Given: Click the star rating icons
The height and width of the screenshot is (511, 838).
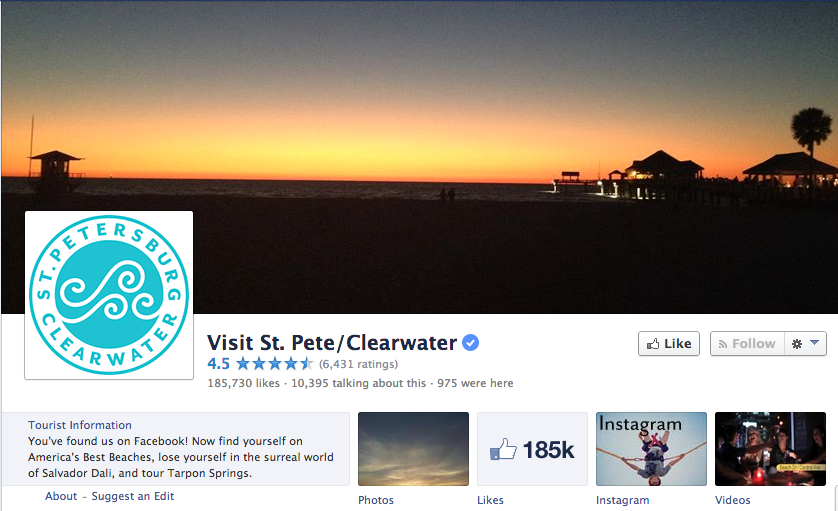Looking at the screenshot, I should tap(275, 364).
